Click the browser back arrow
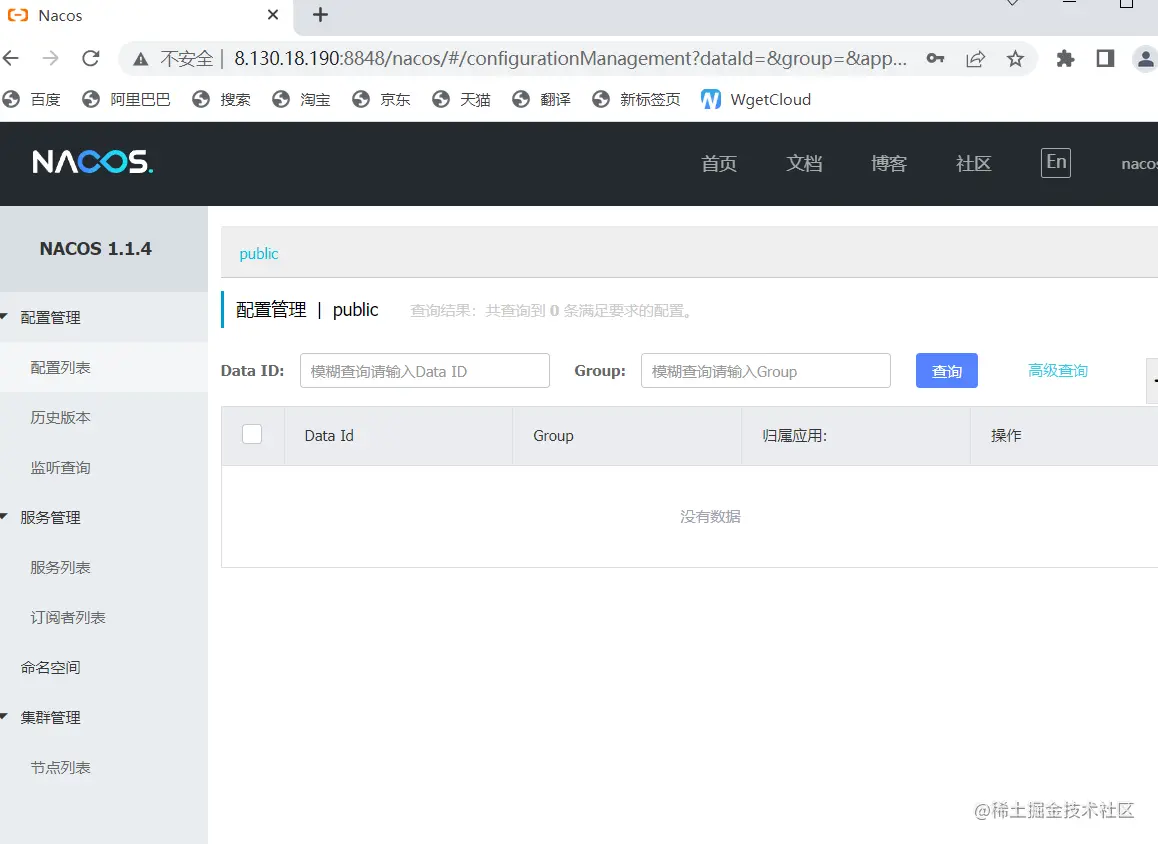 (11, 58)
